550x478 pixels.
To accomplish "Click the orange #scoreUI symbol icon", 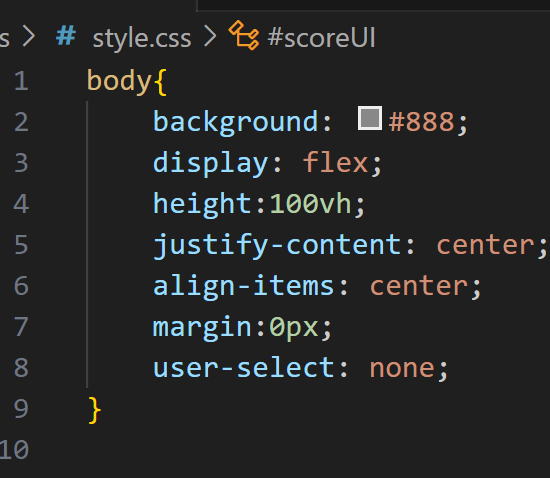I will pyautogui.click(x=244, y=35).
